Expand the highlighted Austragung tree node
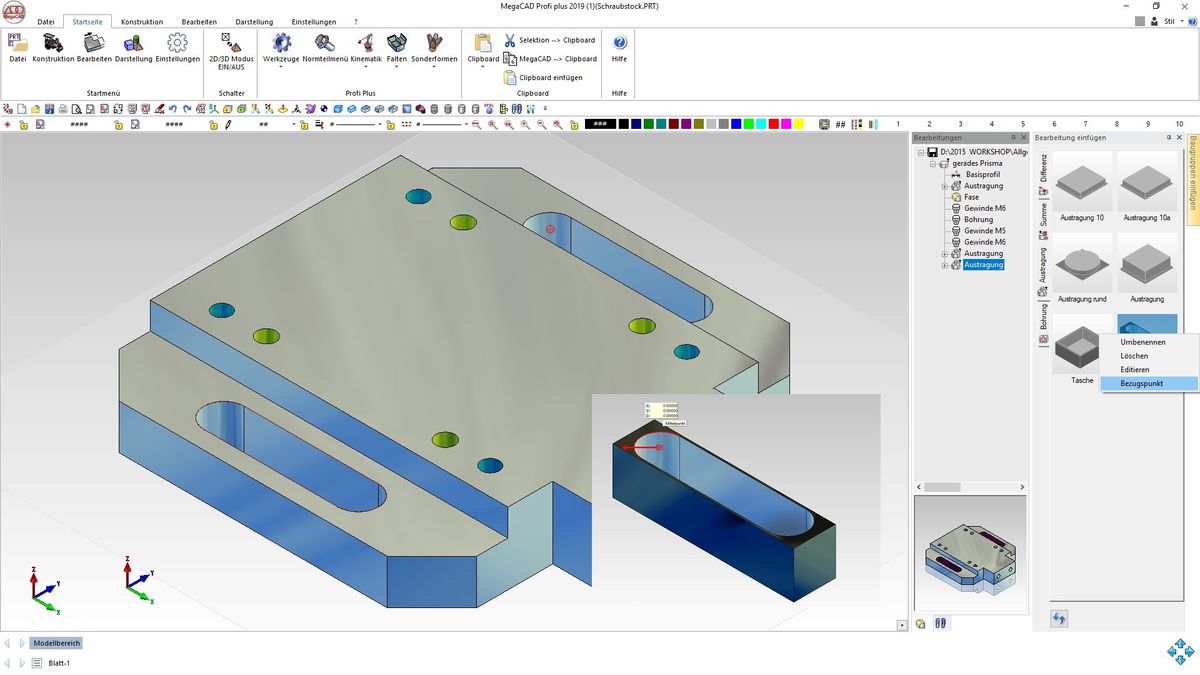 pos(945,265)
